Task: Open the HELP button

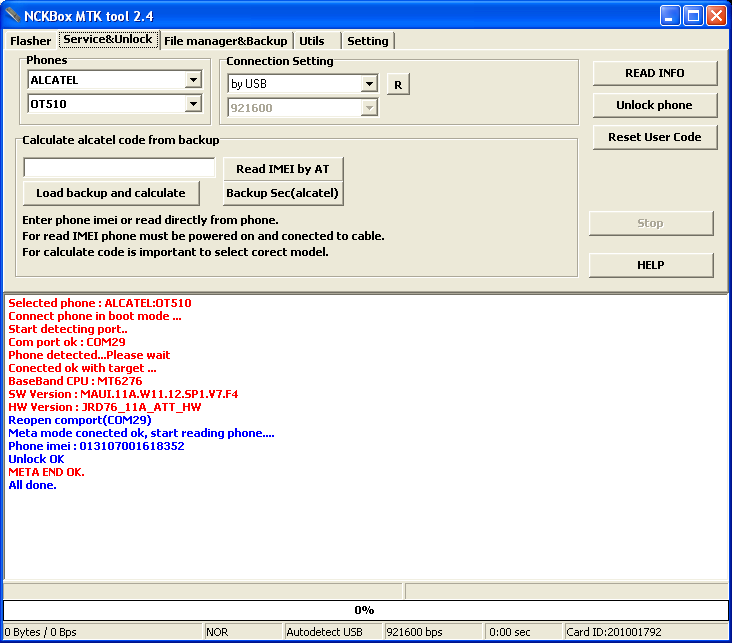Action: (650, 265)
